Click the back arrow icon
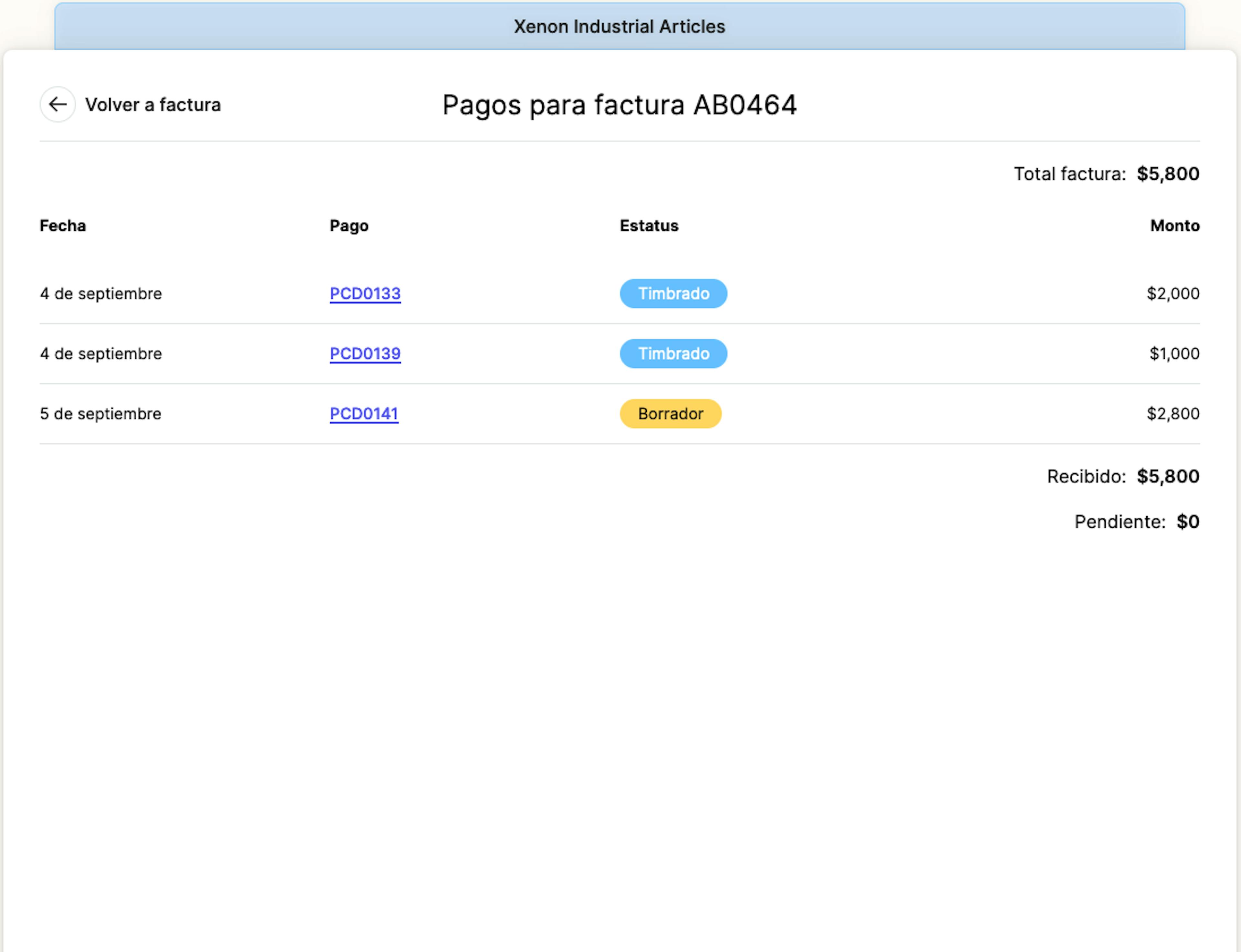The height and width of the screenshot is (952, 1241). 58,104
